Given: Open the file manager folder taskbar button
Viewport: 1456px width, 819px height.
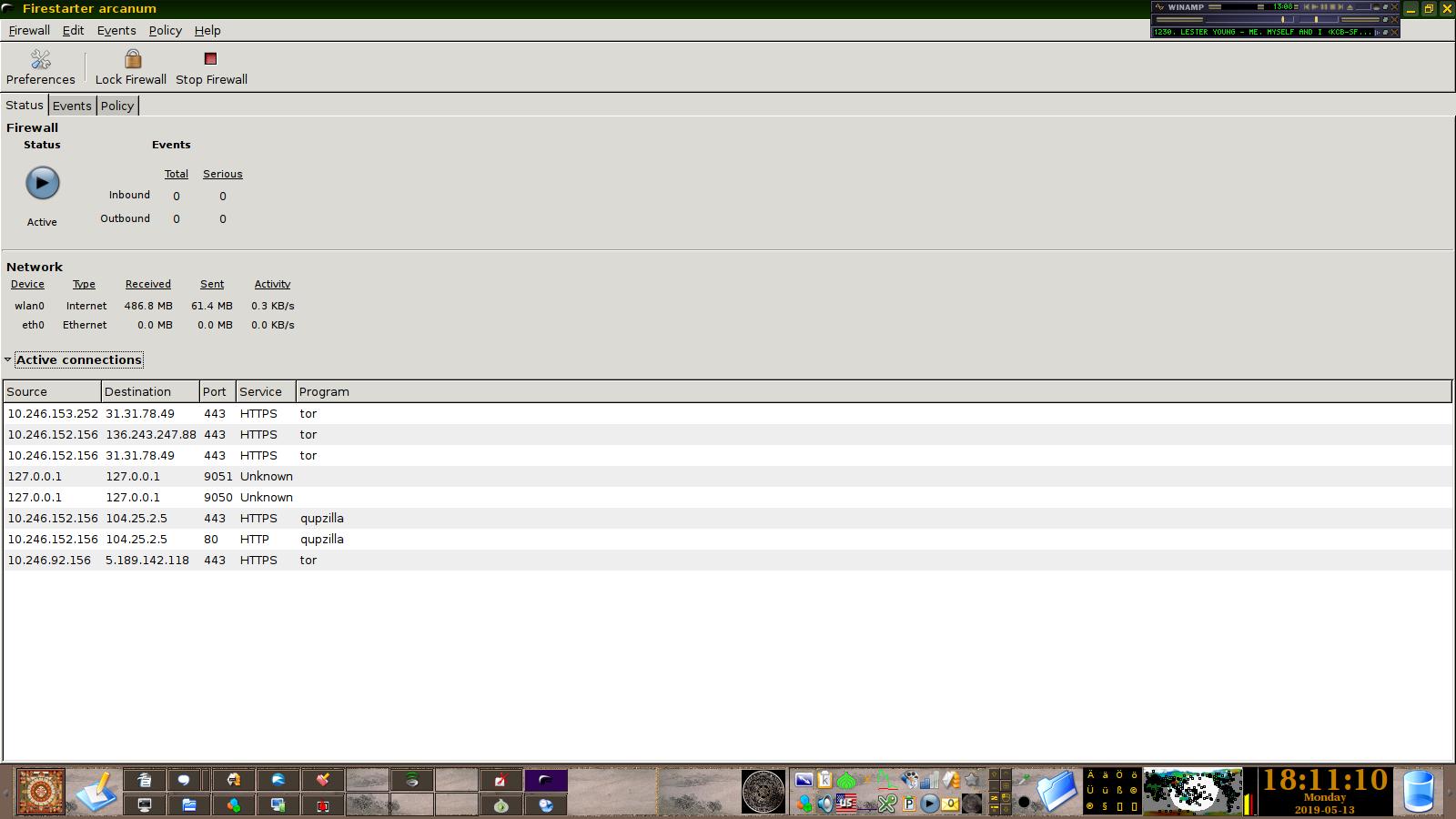Looking at the screenshot, I should (189, 805).
